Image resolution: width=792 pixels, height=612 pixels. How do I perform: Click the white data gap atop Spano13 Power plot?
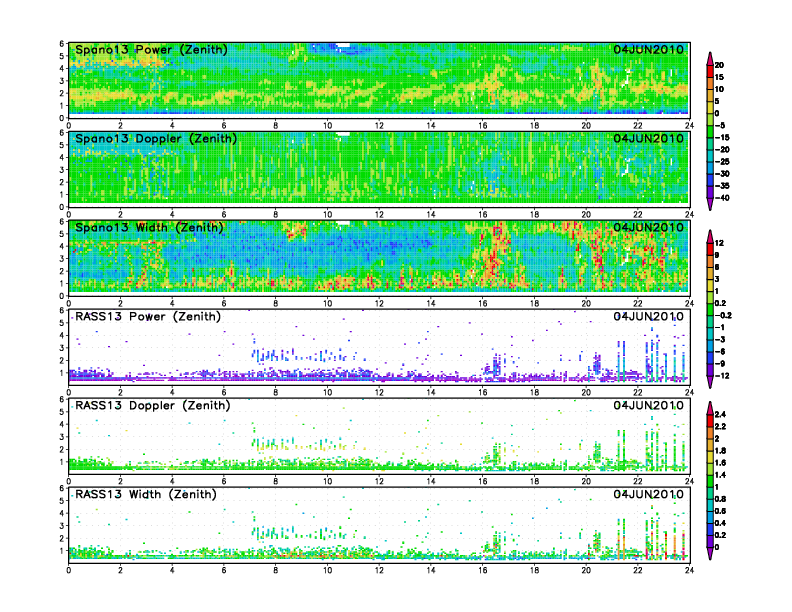pos(343,46)
